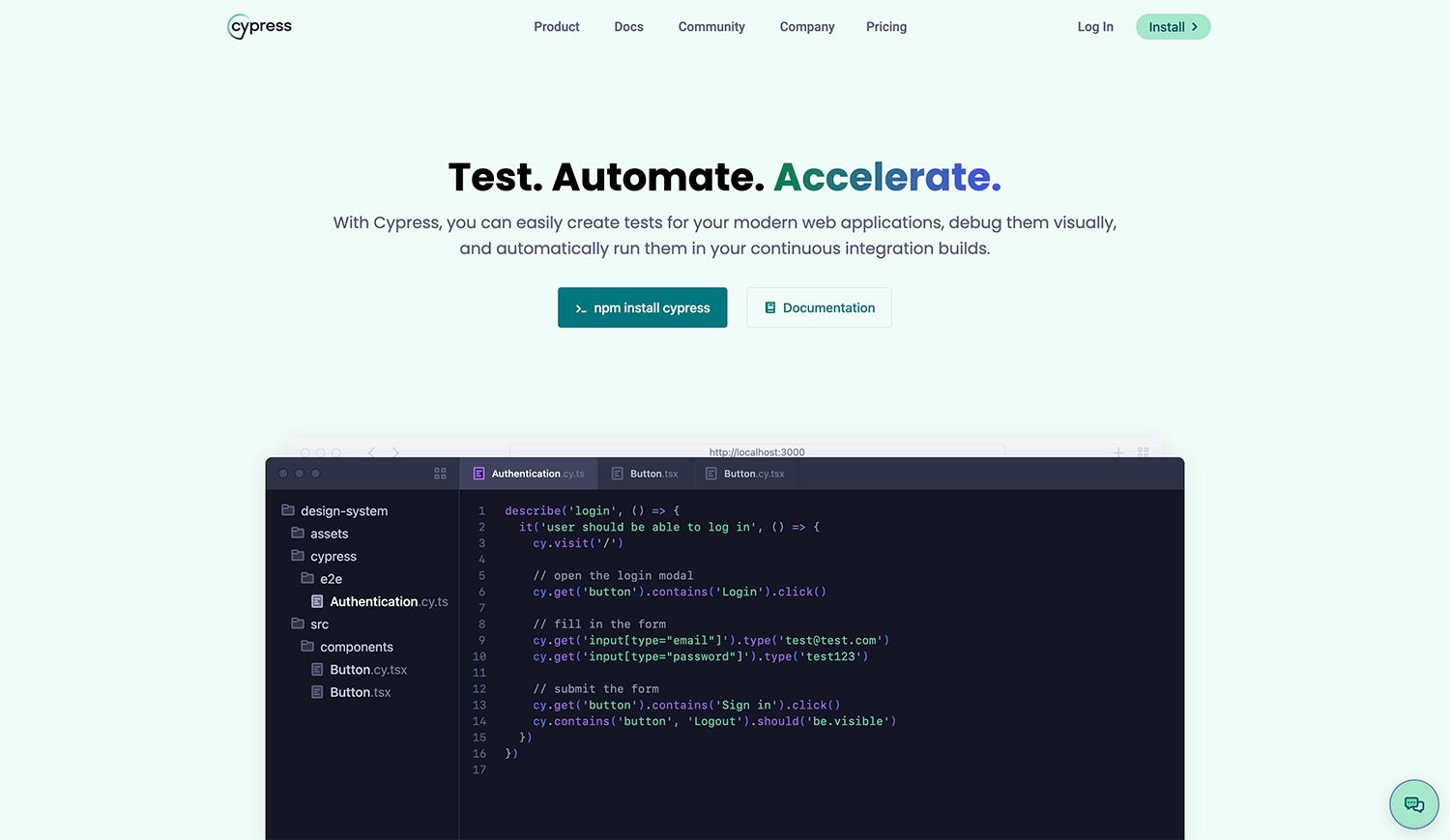Click code line describe('login'
Viewport: 1450px width, 840px height.
(592, 510)
